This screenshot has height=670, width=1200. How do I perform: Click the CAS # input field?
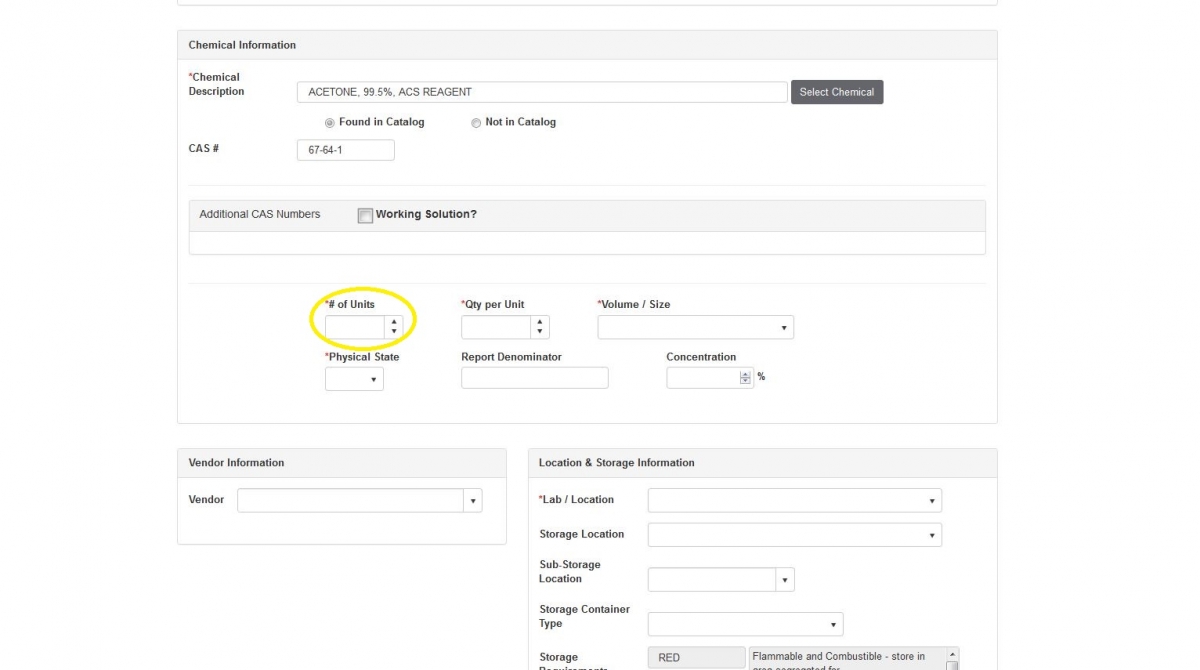[344, 149]
